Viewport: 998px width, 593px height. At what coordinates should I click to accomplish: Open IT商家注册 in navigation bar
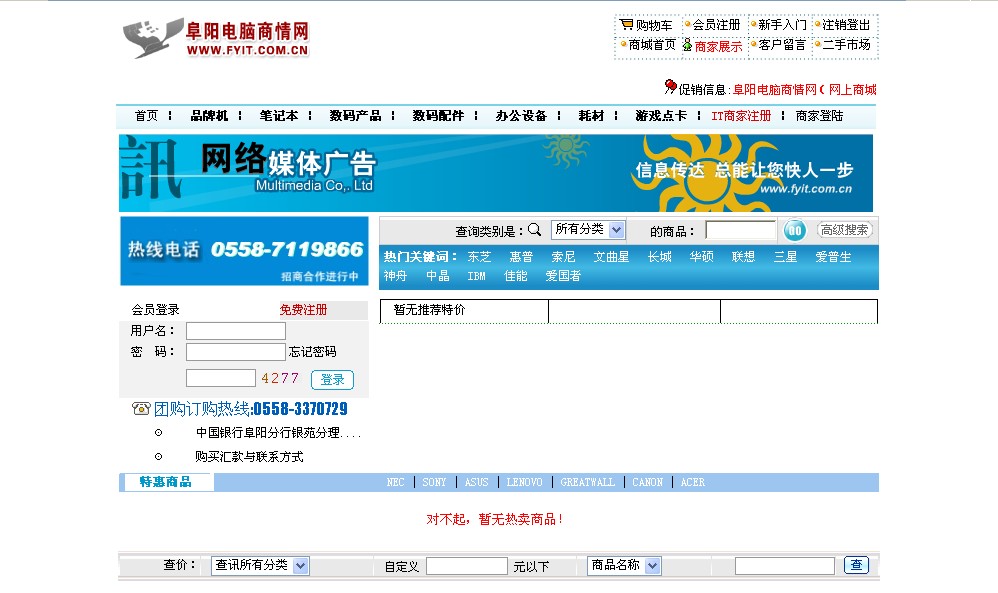pos(741,116)
